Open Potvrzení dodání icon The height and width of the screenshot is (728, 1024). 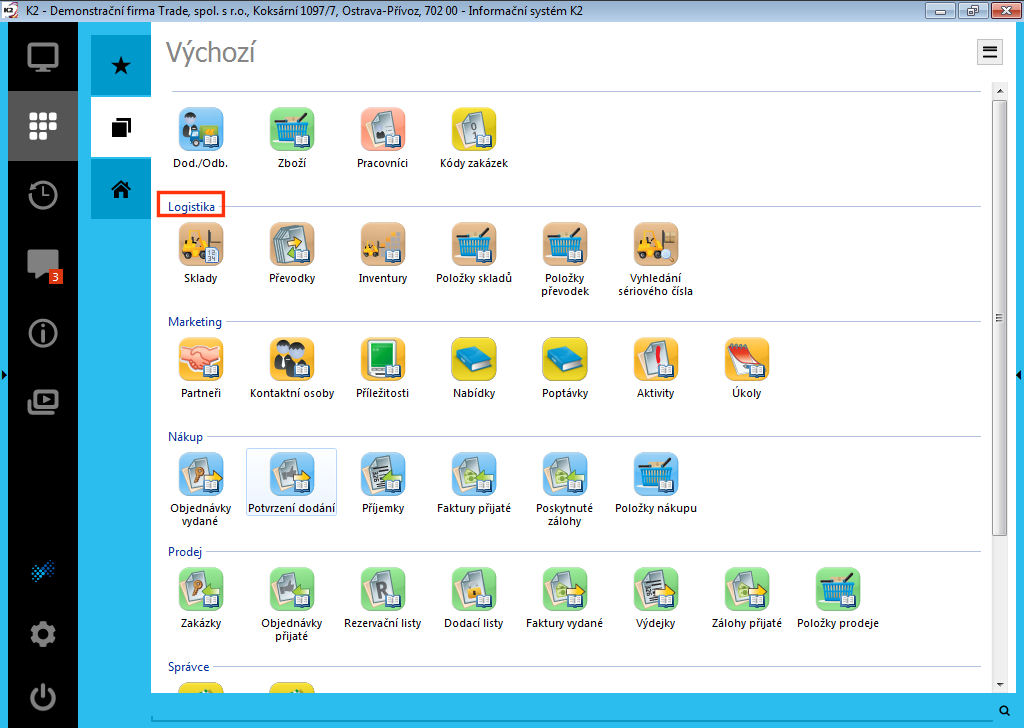292,474
